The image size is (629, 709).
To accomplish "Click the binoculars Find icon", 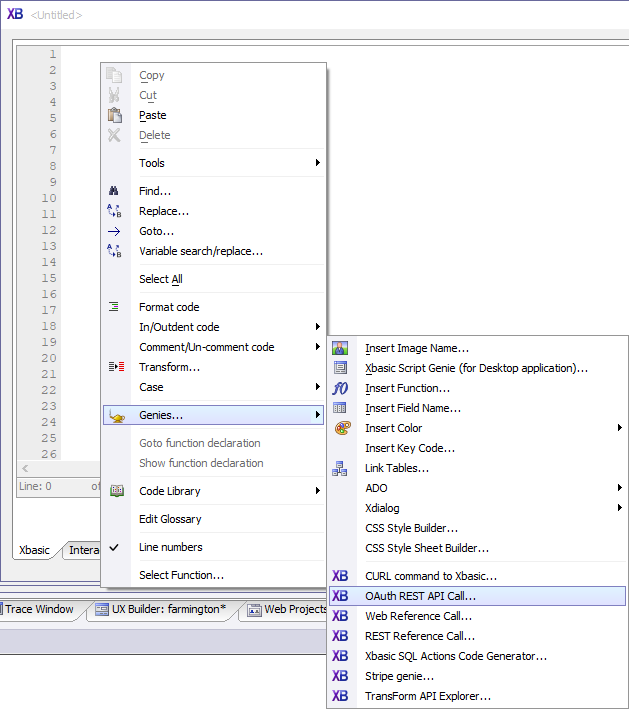I will [x=114, y=191].
